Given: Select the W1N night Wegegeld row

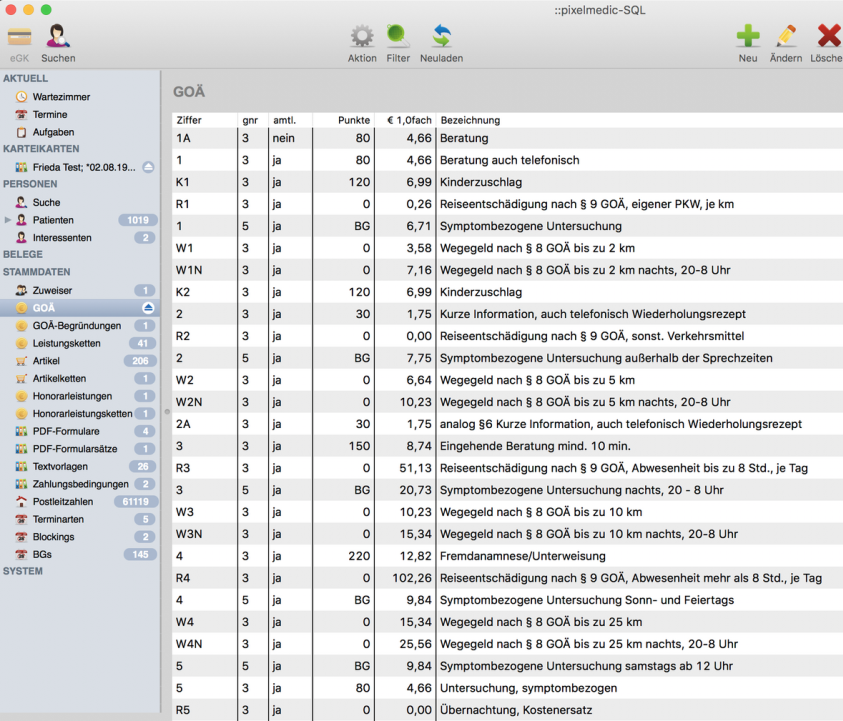Looking at the screenshot, I should (x=507, y=270).
